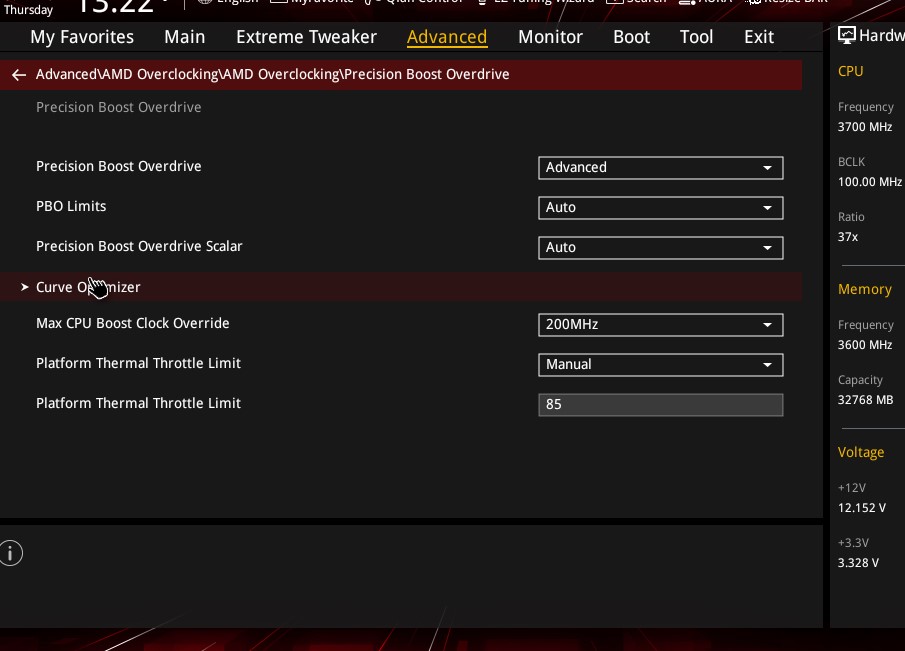Switch to the Monitor tab

click(x=550, y=37)
